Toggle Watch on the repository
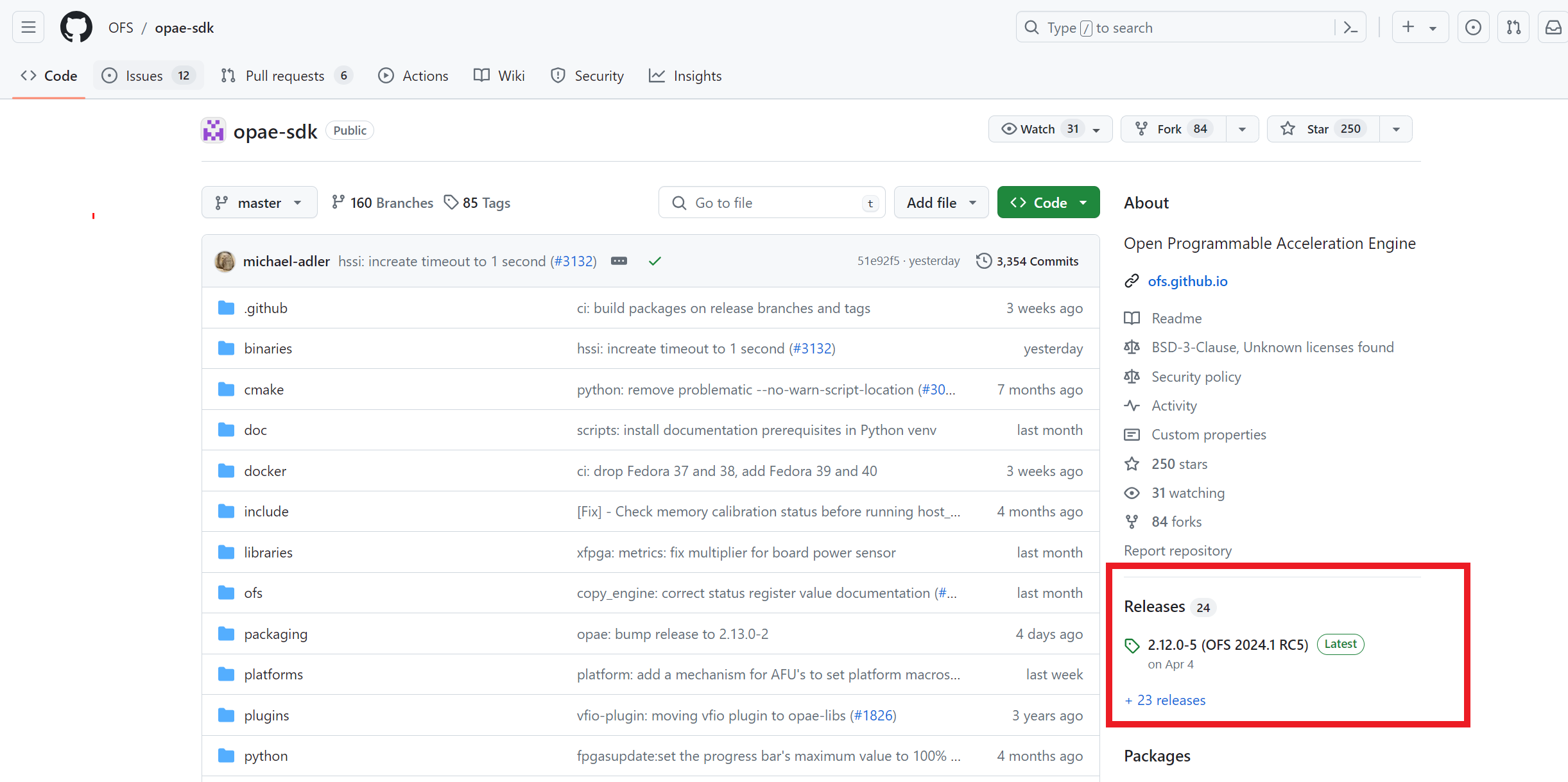The width and height of the screenshot is (1568, 782). pyautogui.click(x=1051, y=129)
